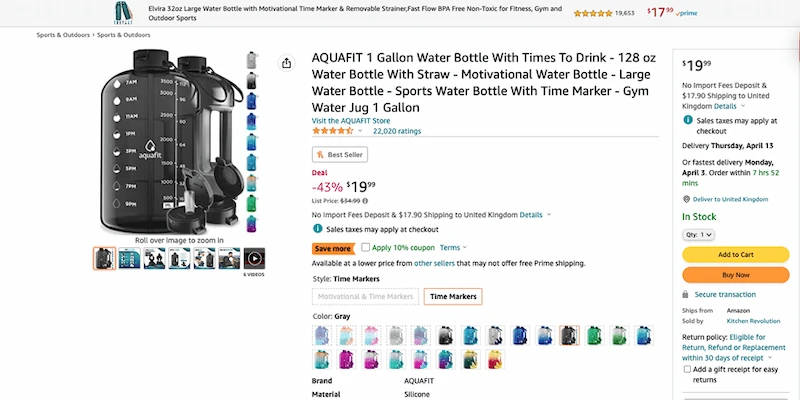Click the Best Seller badge

coord(340,155)
